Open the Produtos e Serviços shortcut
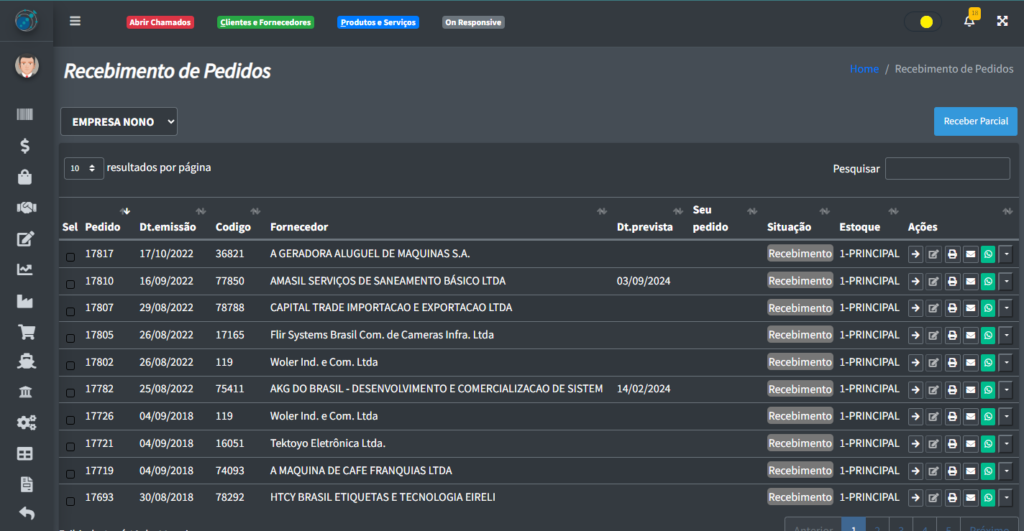The image size is (1024, 531). point(377,22)
